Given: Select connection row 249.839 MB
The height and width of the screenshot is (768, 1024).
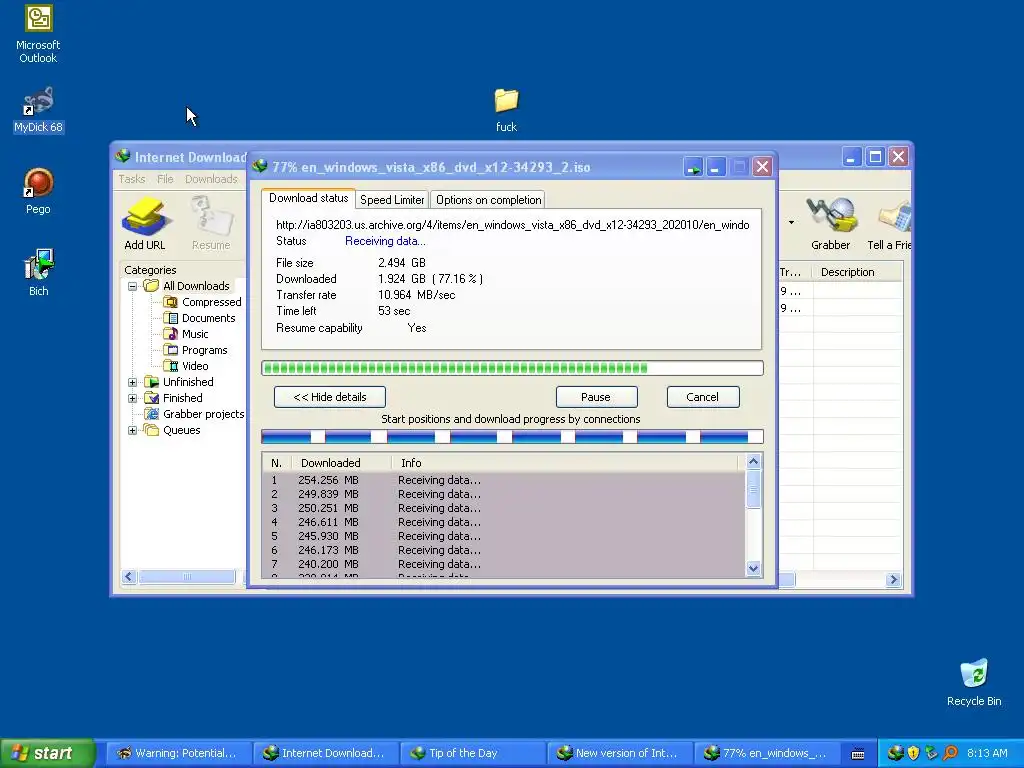Looking at the screenshot, I should coord(504,494).
